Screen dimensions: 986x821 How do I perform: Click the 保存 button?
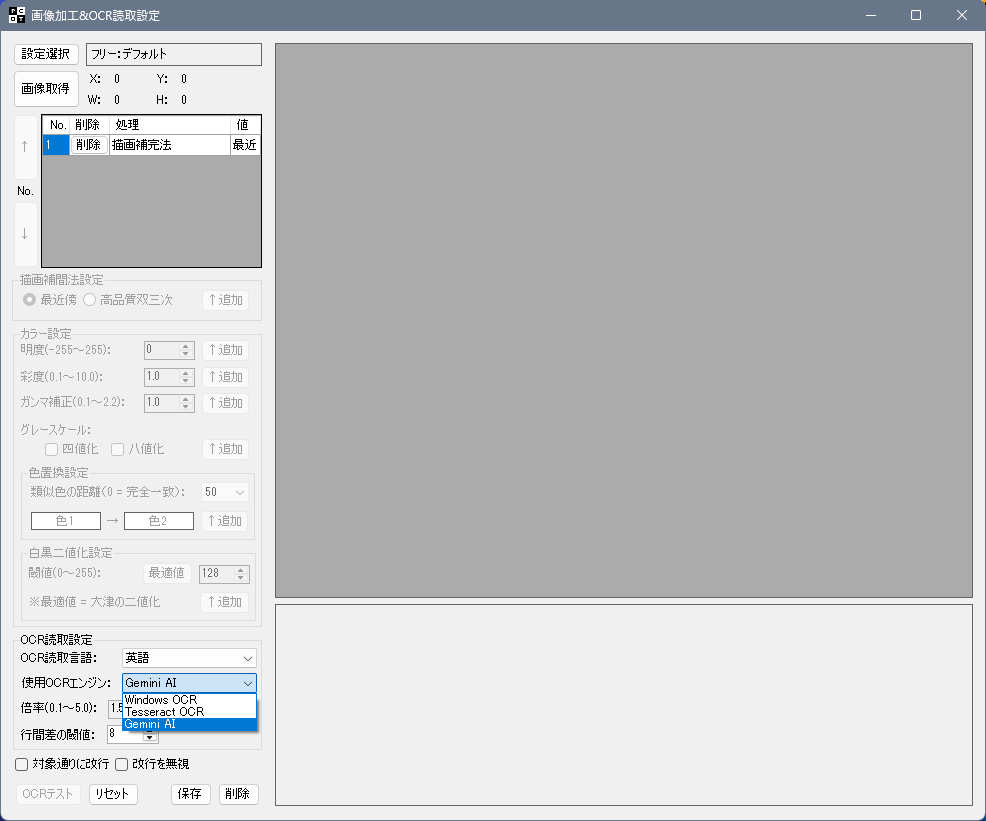[190, 794]
